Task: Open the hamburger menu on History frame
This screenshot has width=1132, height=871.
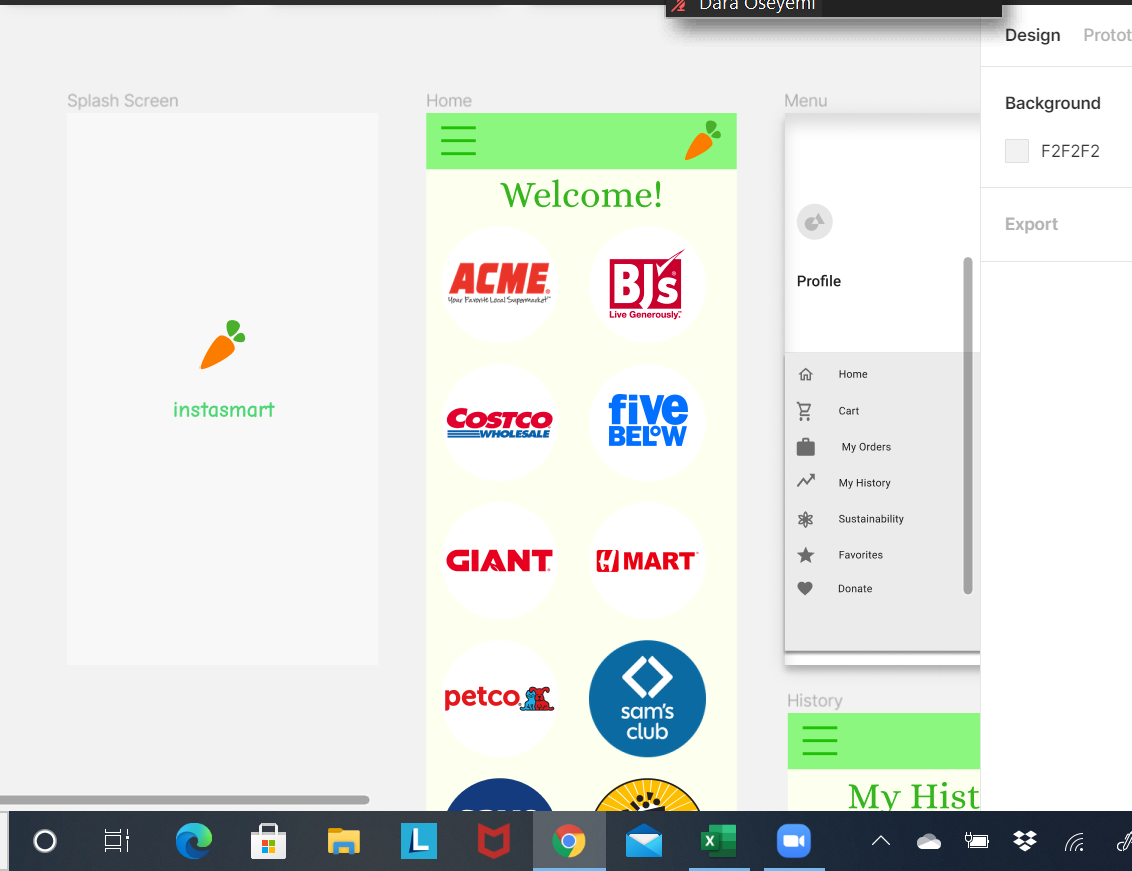Action: (x=820, y=741)
